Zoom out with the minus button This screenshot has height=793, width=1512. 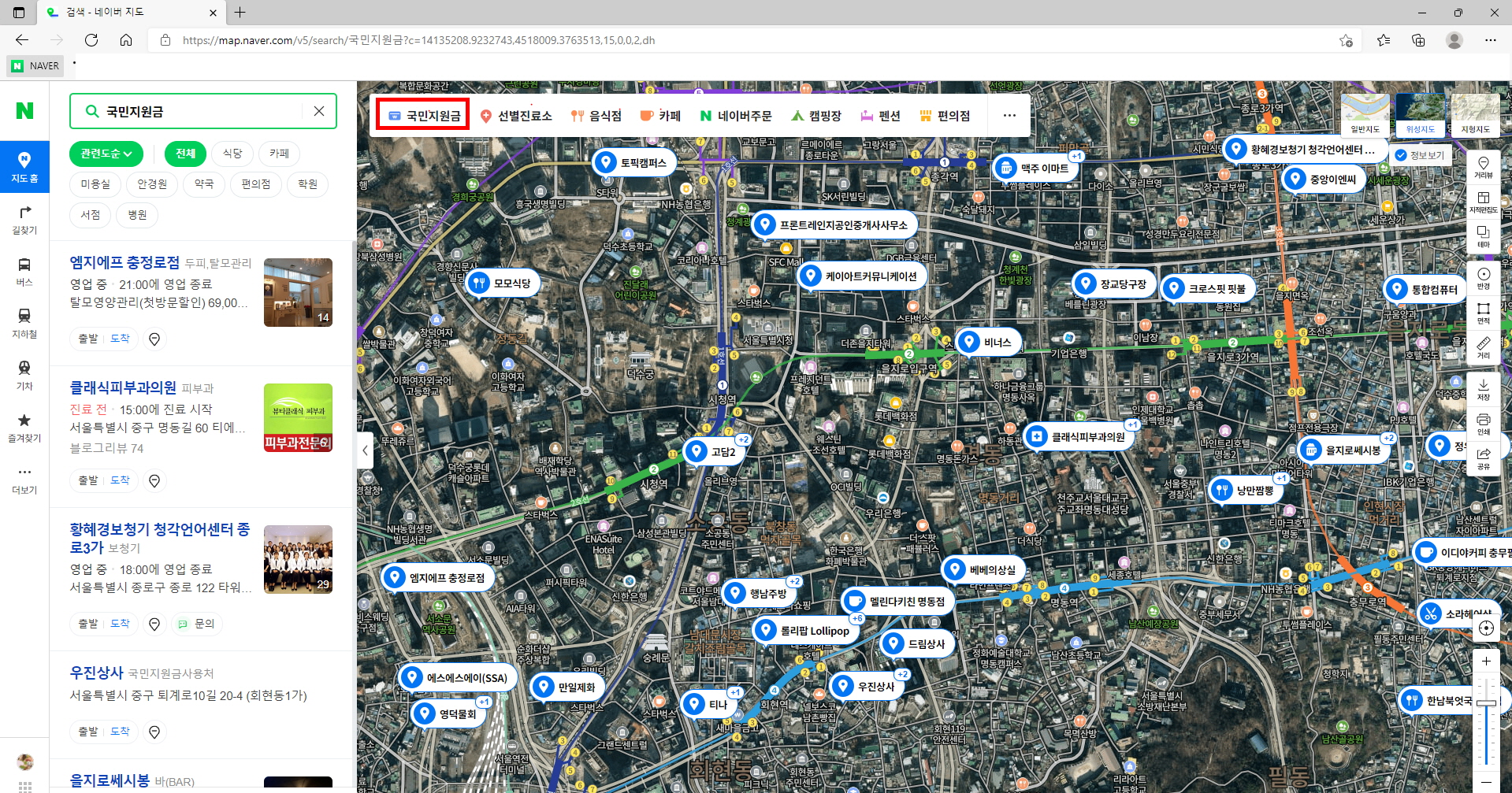1486,781
